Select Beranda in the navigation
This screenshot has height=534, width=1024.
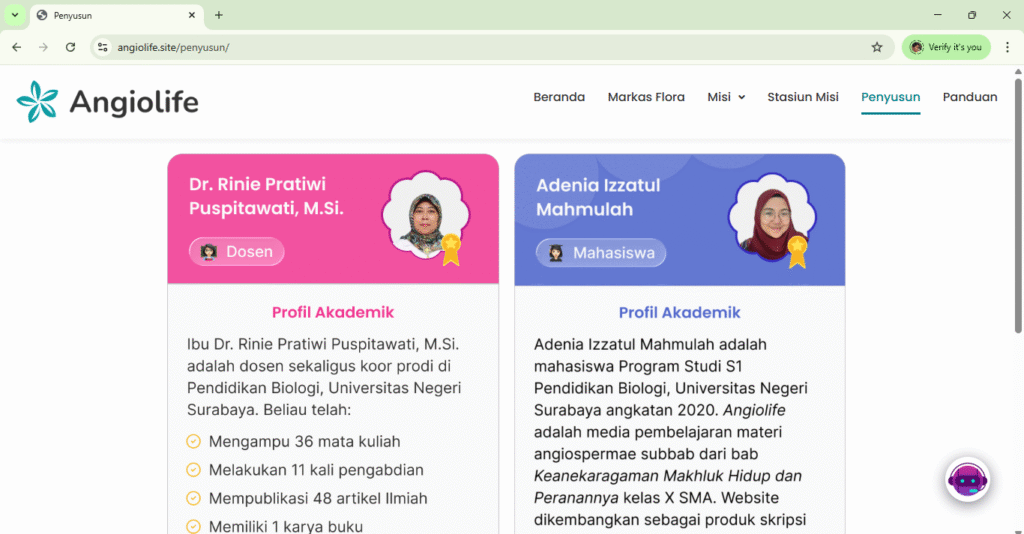click(x=559, y=97)
